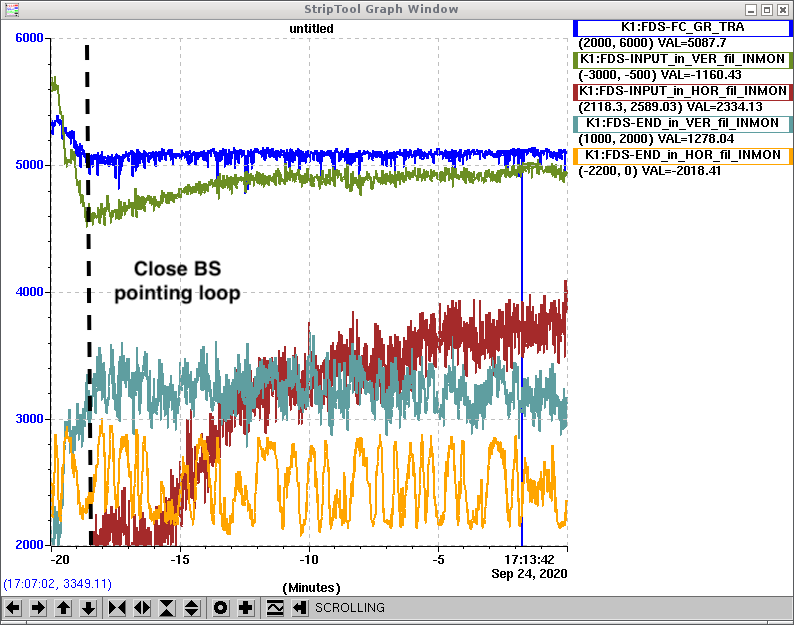Click the 2000 y-axis tick label
This screenshot has height=625, width=794.
click(x=29, y=544)
